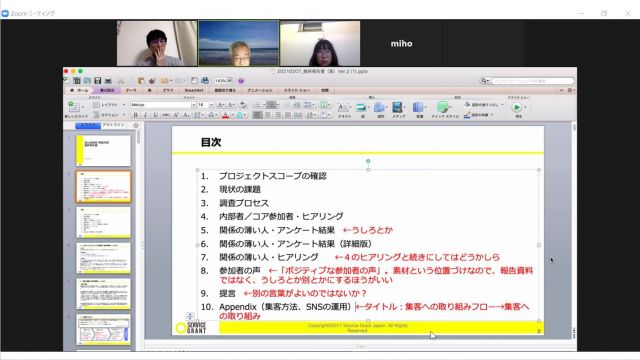Switch to the SmartArt ribbon tab

[194, 90]
